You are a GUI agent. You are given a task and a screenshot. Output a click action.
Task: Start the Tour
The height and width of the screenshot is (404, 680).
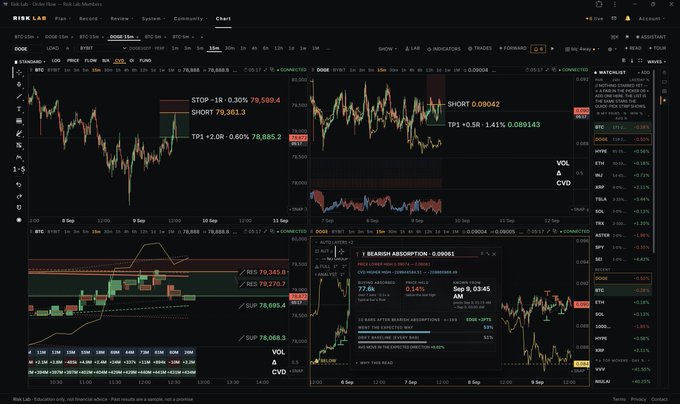pyautogui.click(x=657, y=49)
